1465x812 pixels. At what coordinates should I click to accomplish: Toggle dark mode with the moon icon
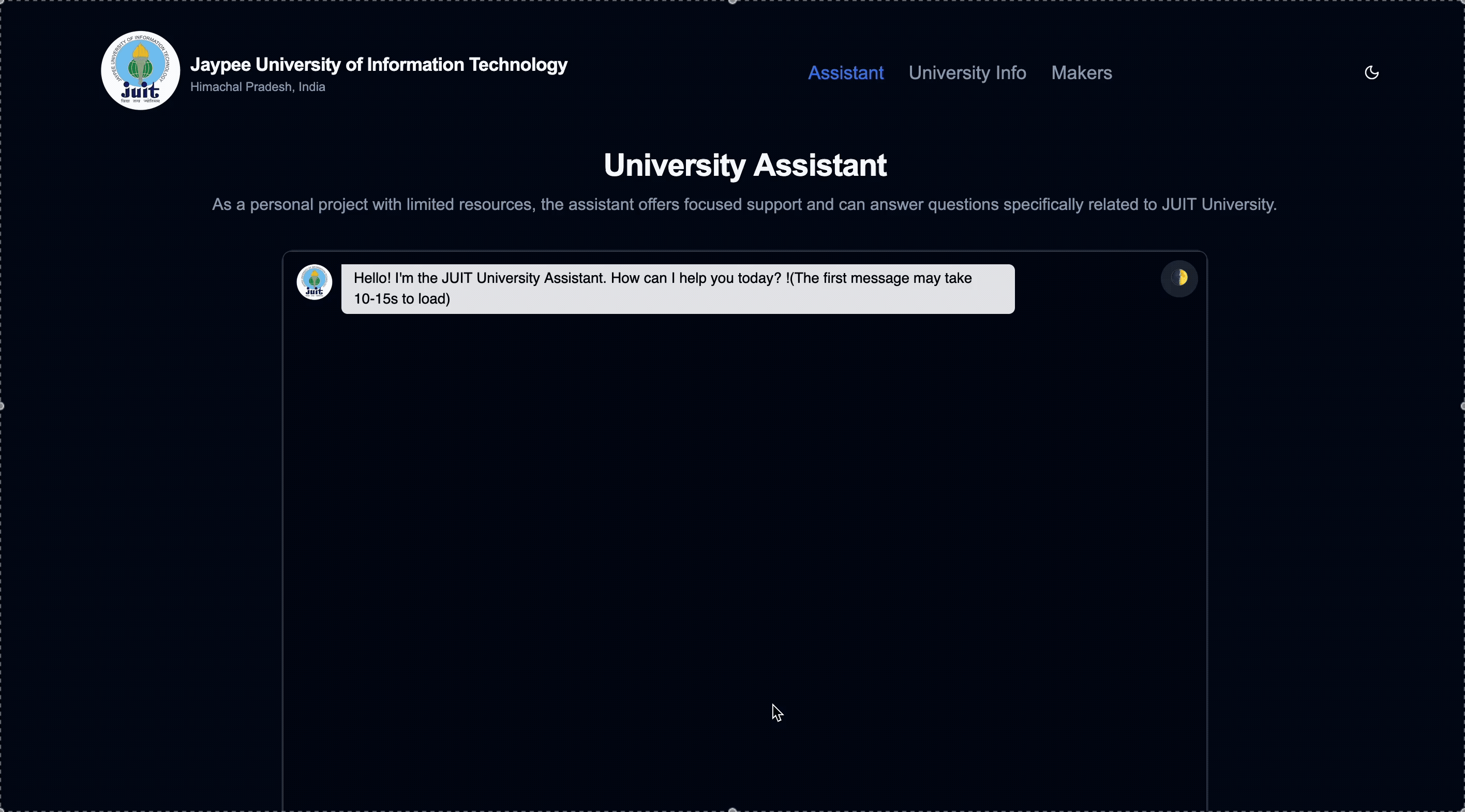[x=1371, y=73]
